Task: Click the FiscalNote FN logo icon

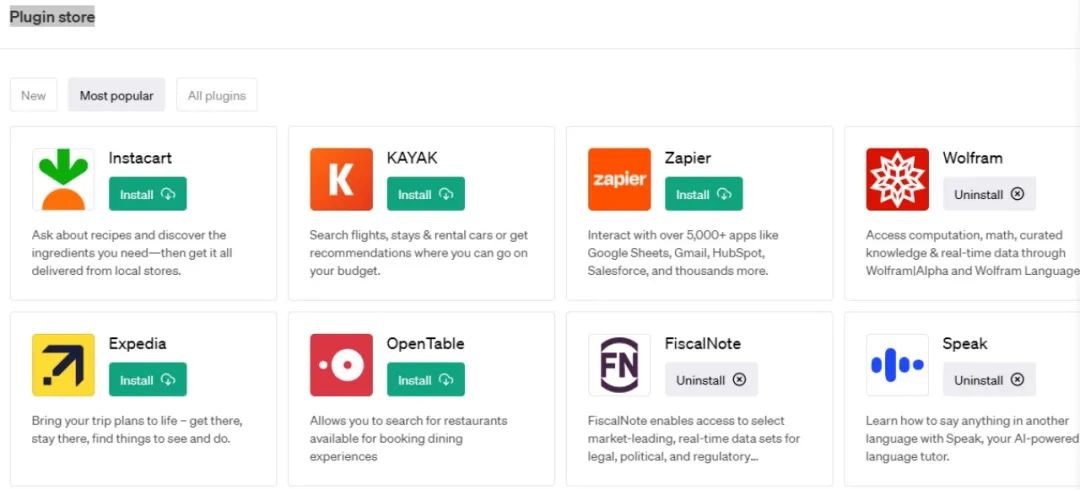Action: pos(619,365)
